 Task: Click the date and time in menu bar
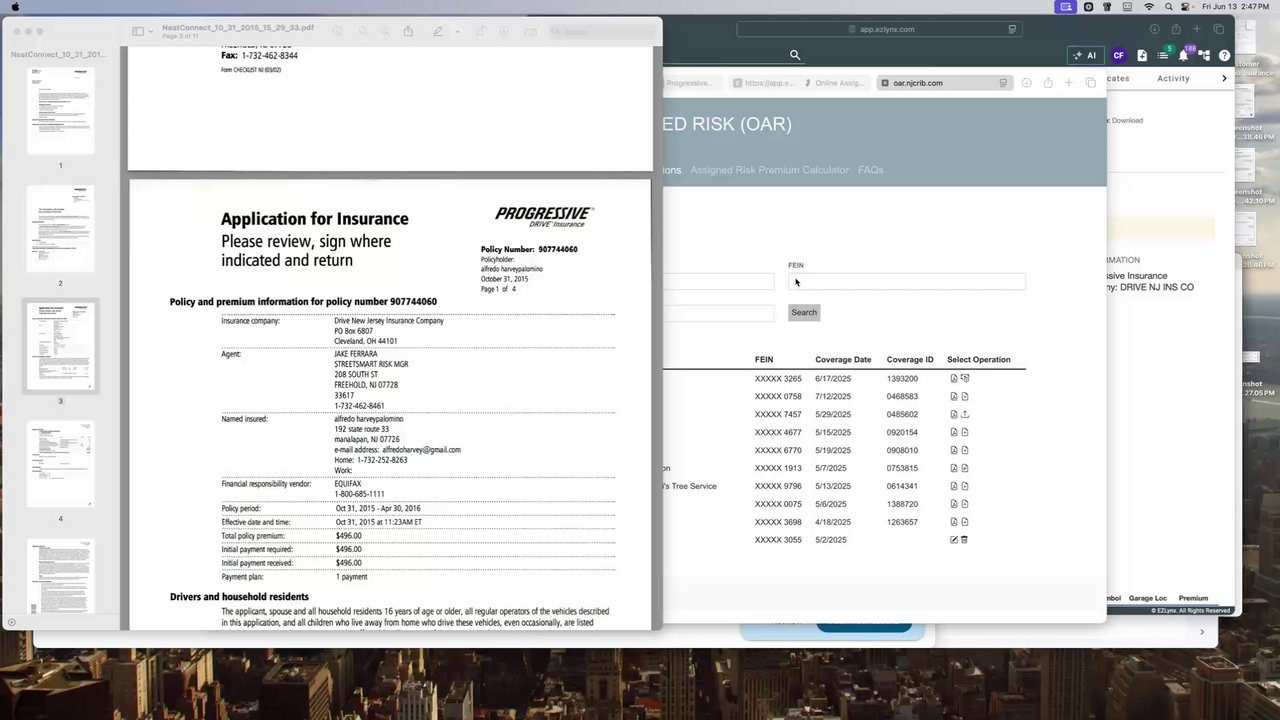coord(1234,7)
